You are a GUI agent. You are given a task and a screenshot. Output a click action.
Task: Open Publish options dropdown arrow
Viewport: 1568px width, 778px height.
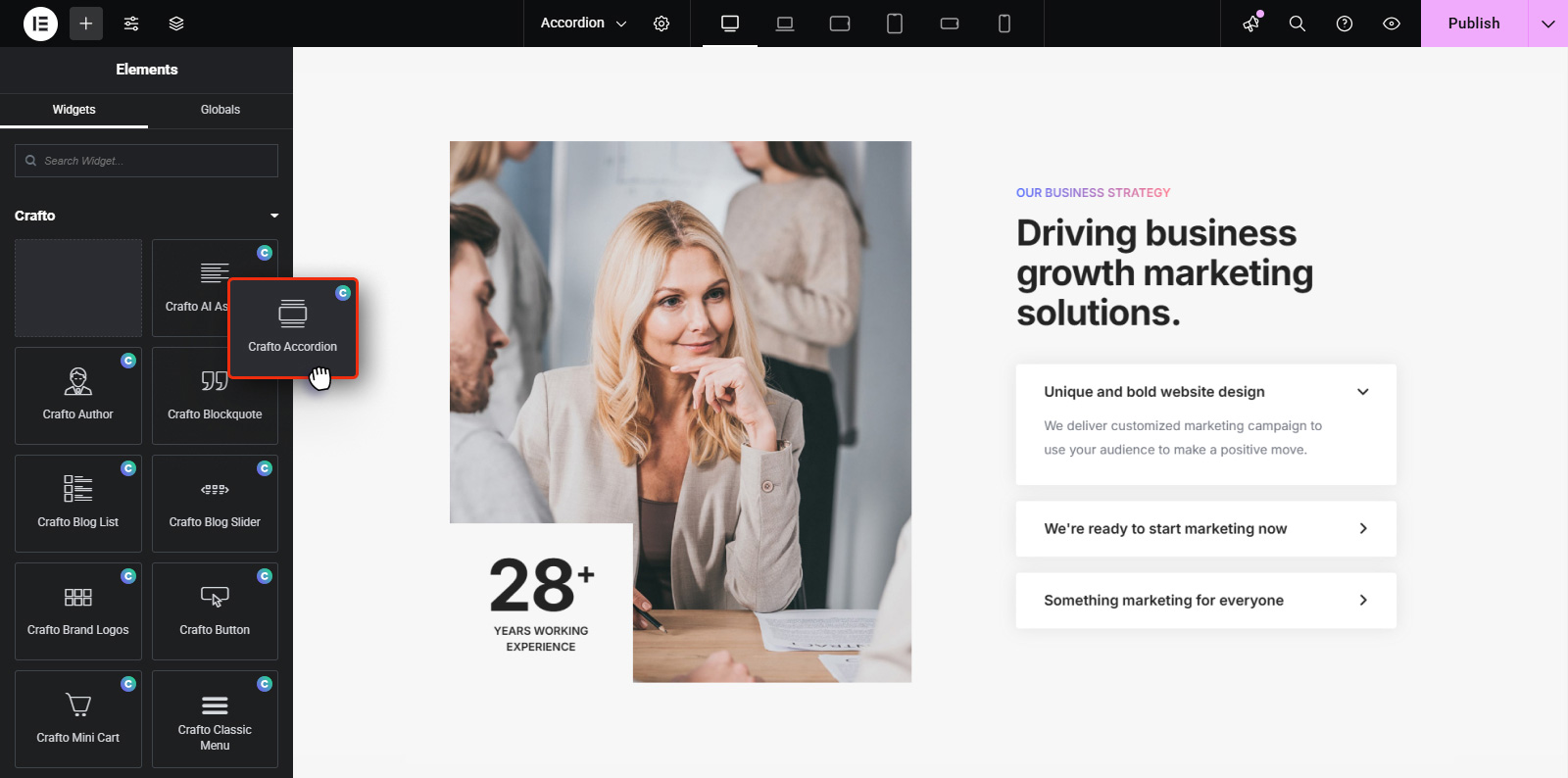point(1548,24)
